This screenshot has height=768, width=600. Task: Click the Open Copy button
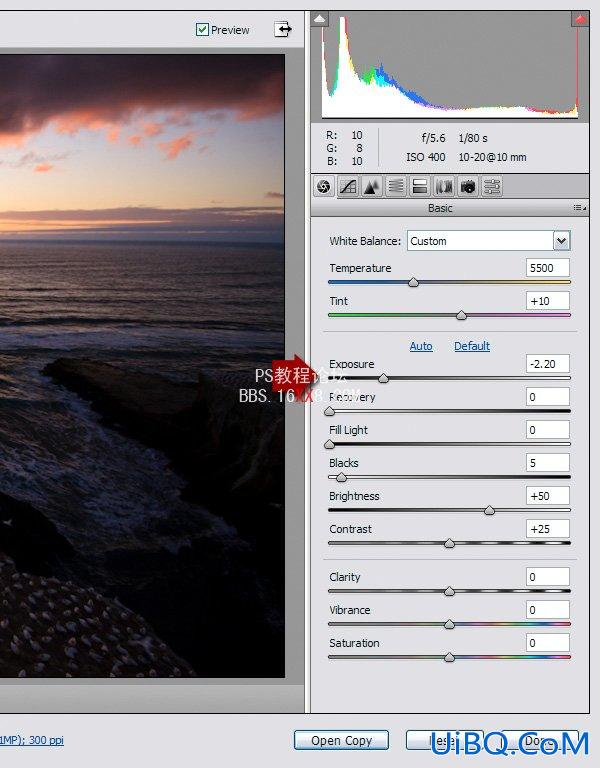coord(341,740)
